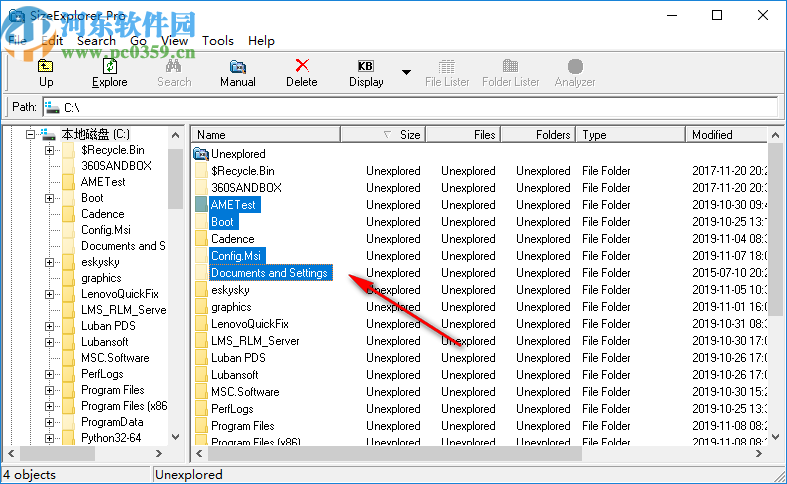This screenshot has width=787, height=484.
Task: Open the Manual toolbar icon
Action: tap(237, 66)
